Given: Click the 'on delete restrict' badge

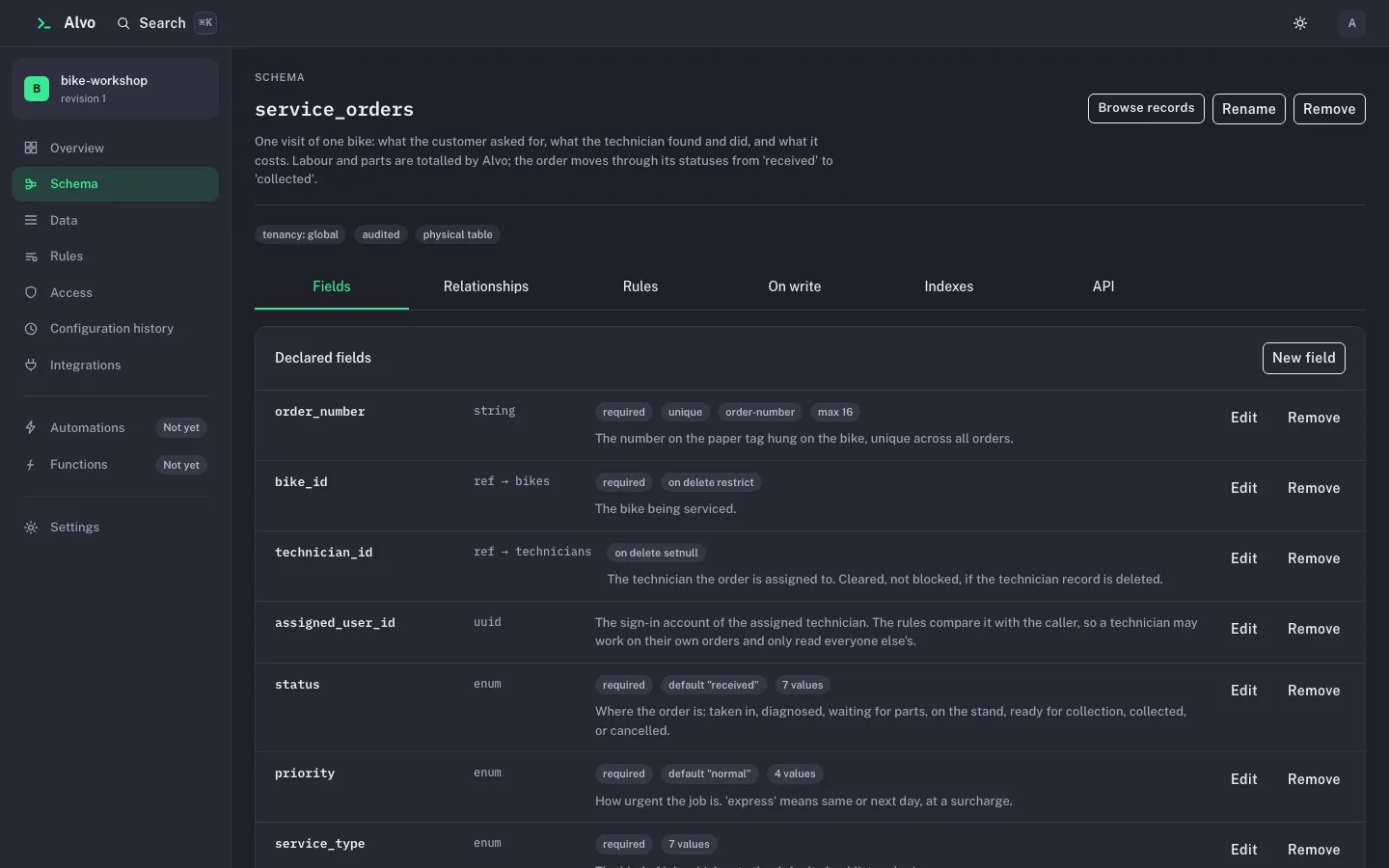Looking at the screenshot, I should (x=711, y=482).
